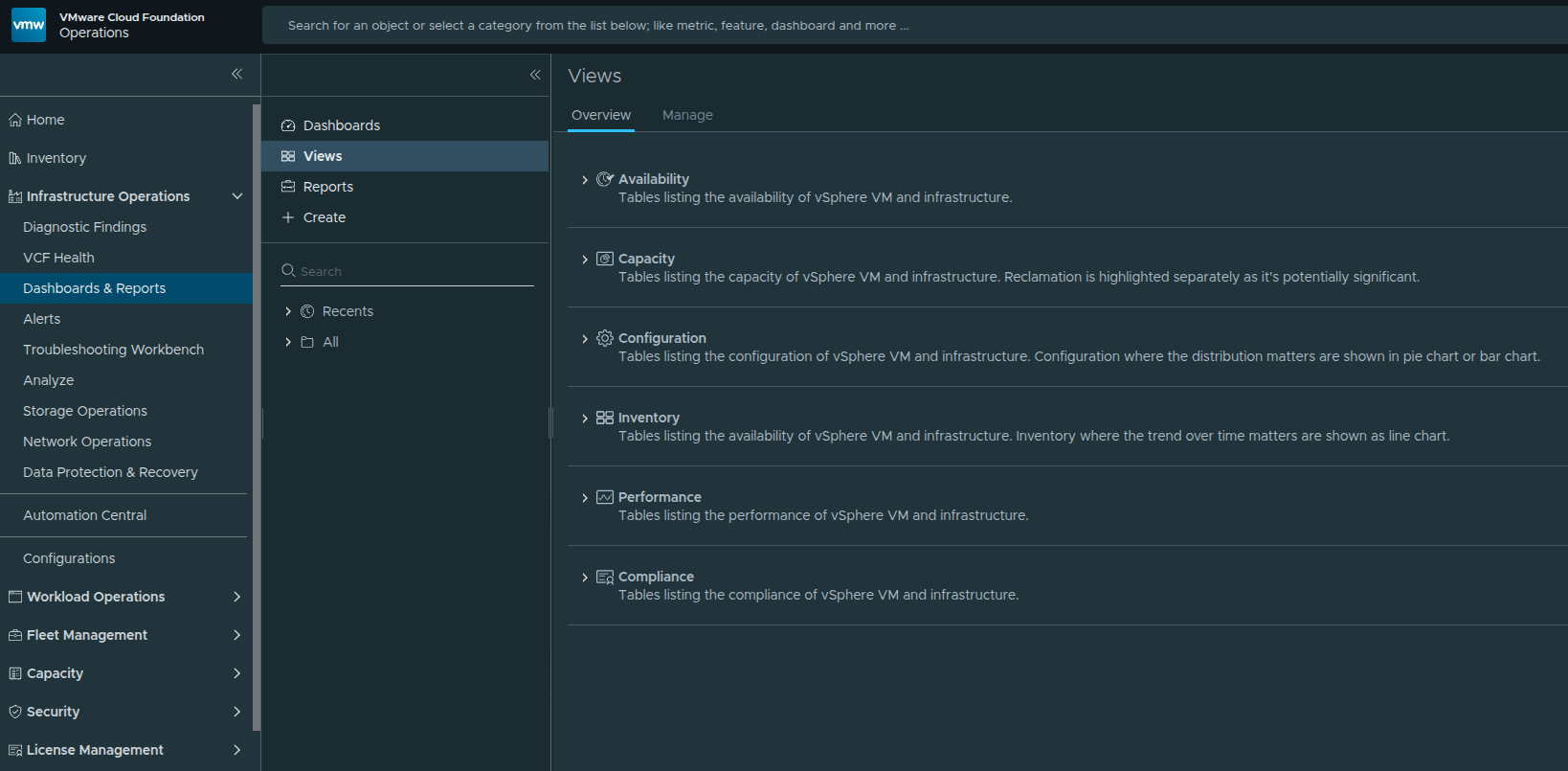
Task: Click the Capacity icon in left navigation
Action: tap(15, 673)
